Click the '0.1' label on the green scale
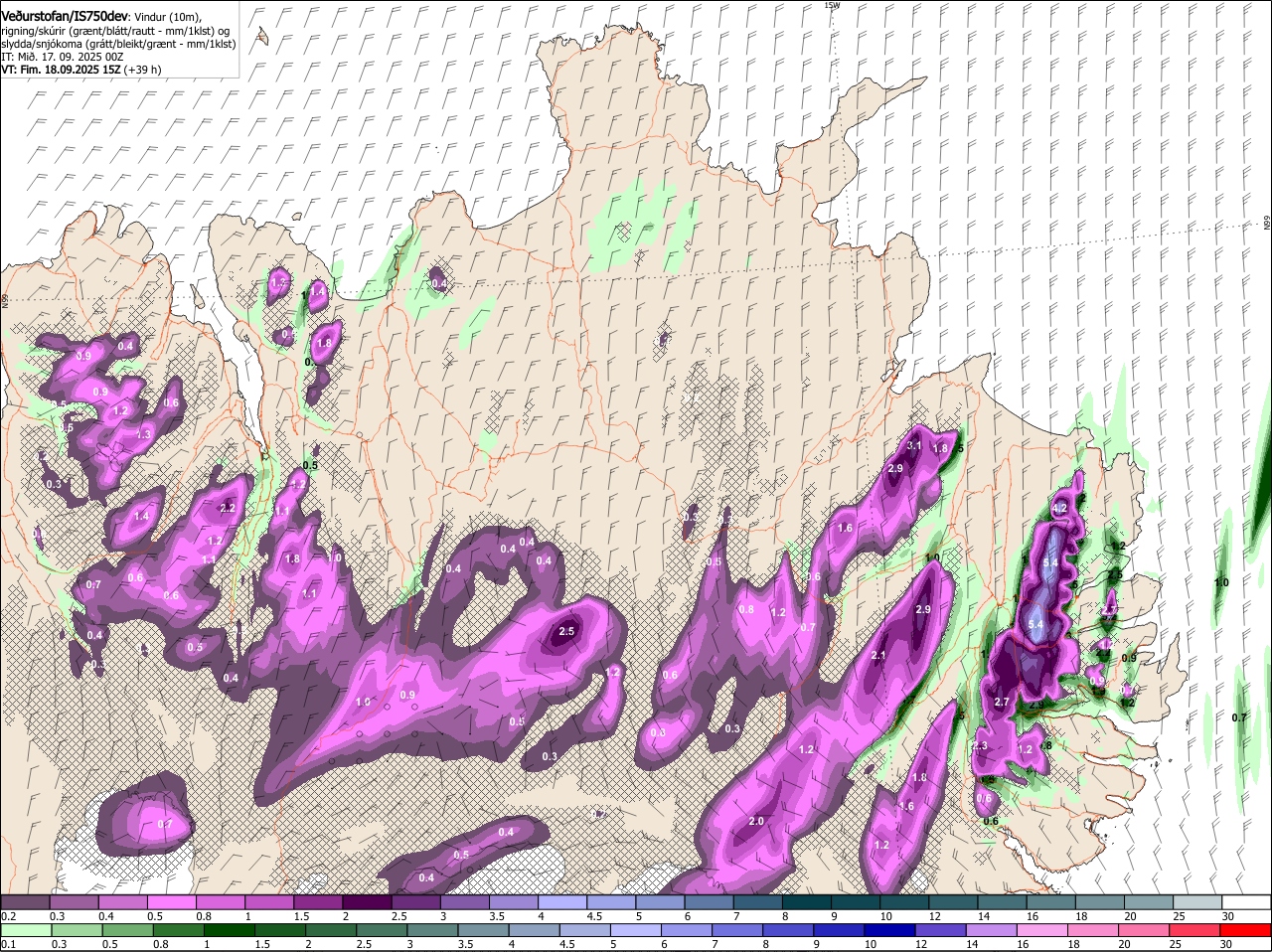The image size is (1272, 952). pos(8,944)
